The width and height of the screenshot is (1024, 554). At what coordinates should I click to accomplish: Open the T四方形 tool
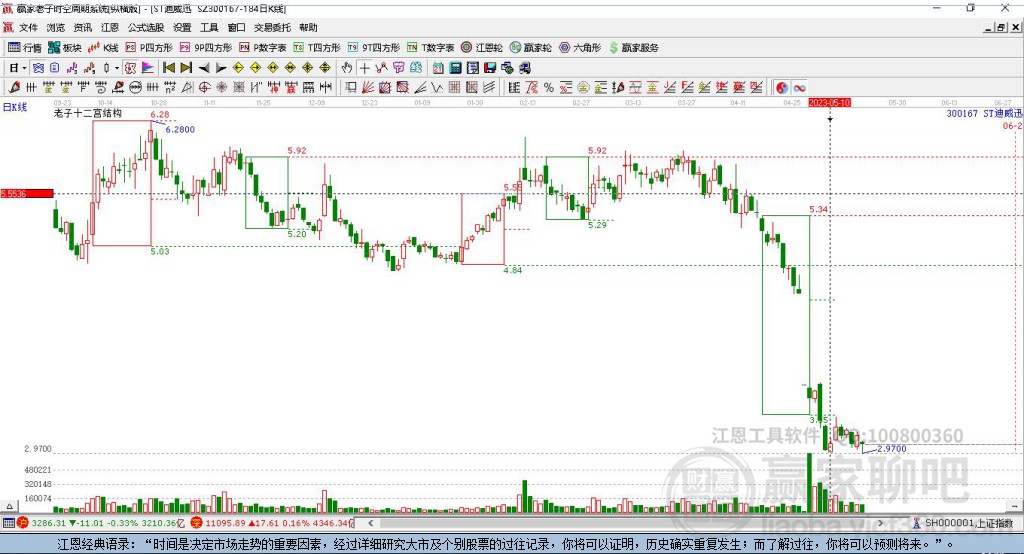coord(317,48)
